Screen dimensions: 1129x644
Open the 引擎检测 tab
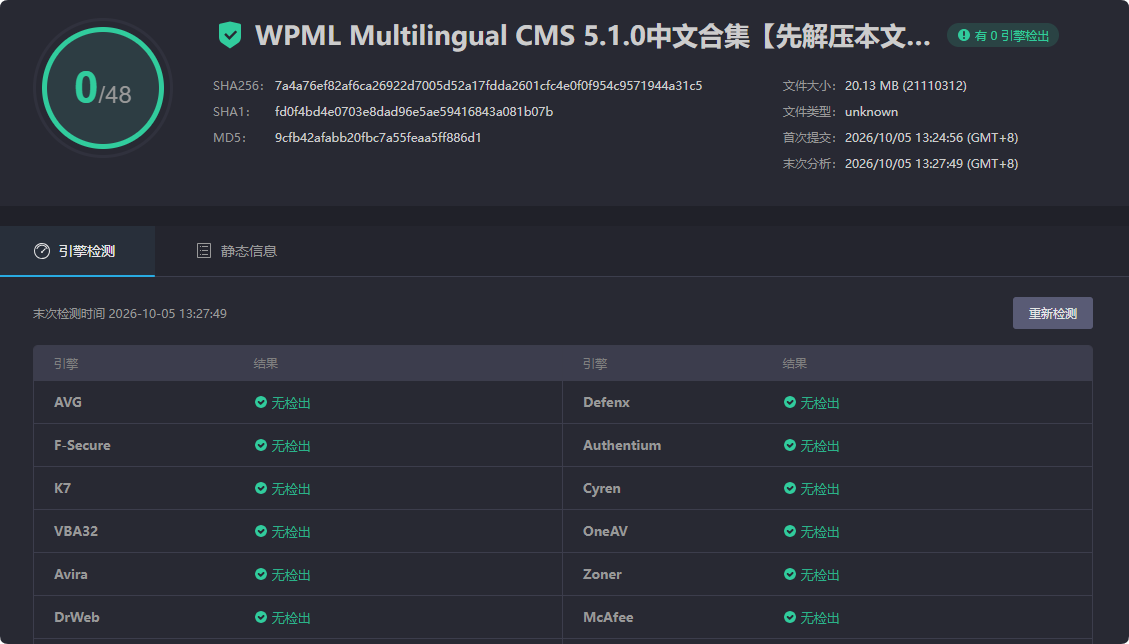point(77,251)
